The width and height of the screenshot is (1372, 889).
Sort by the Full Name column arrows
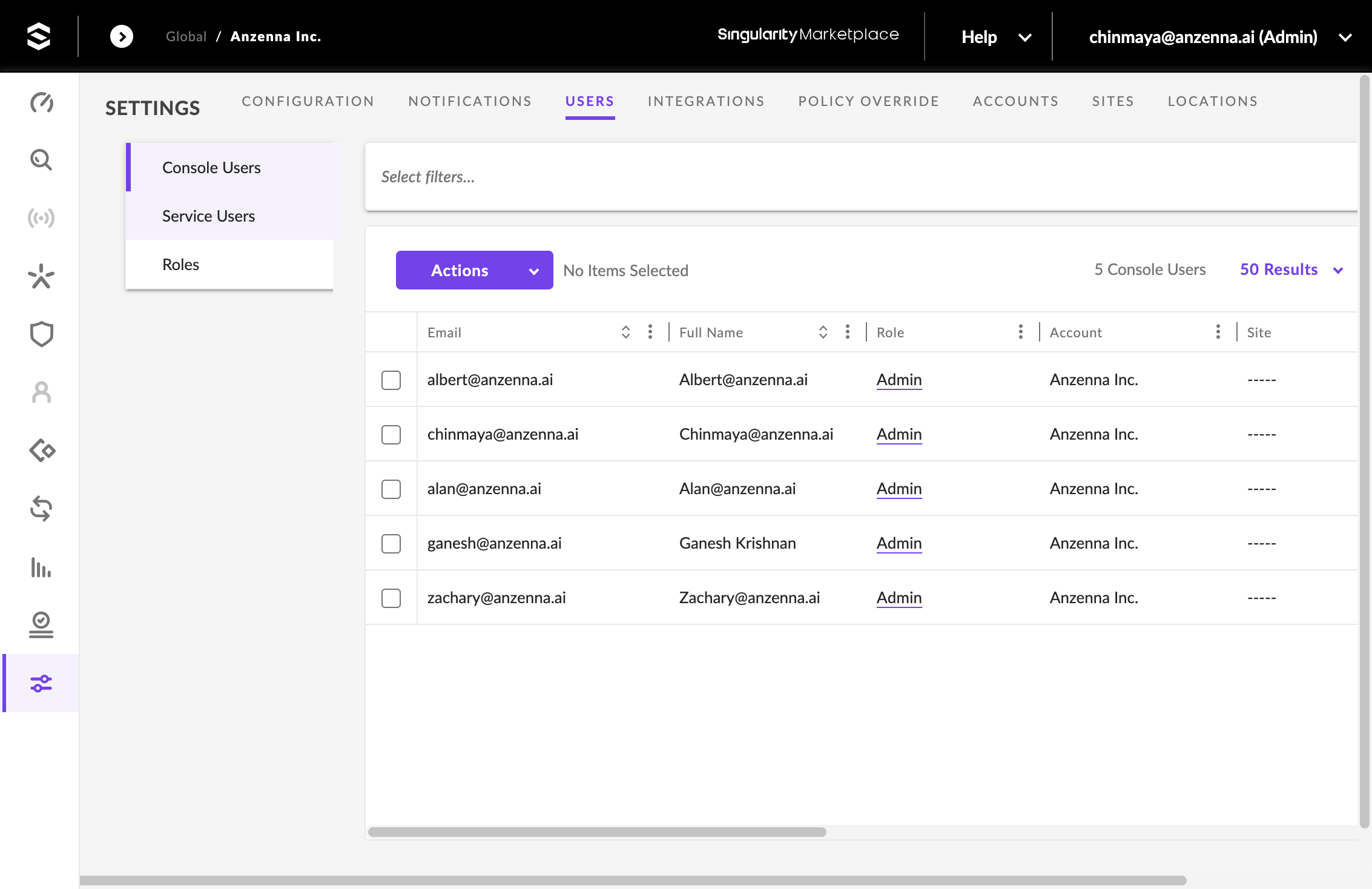823,332
